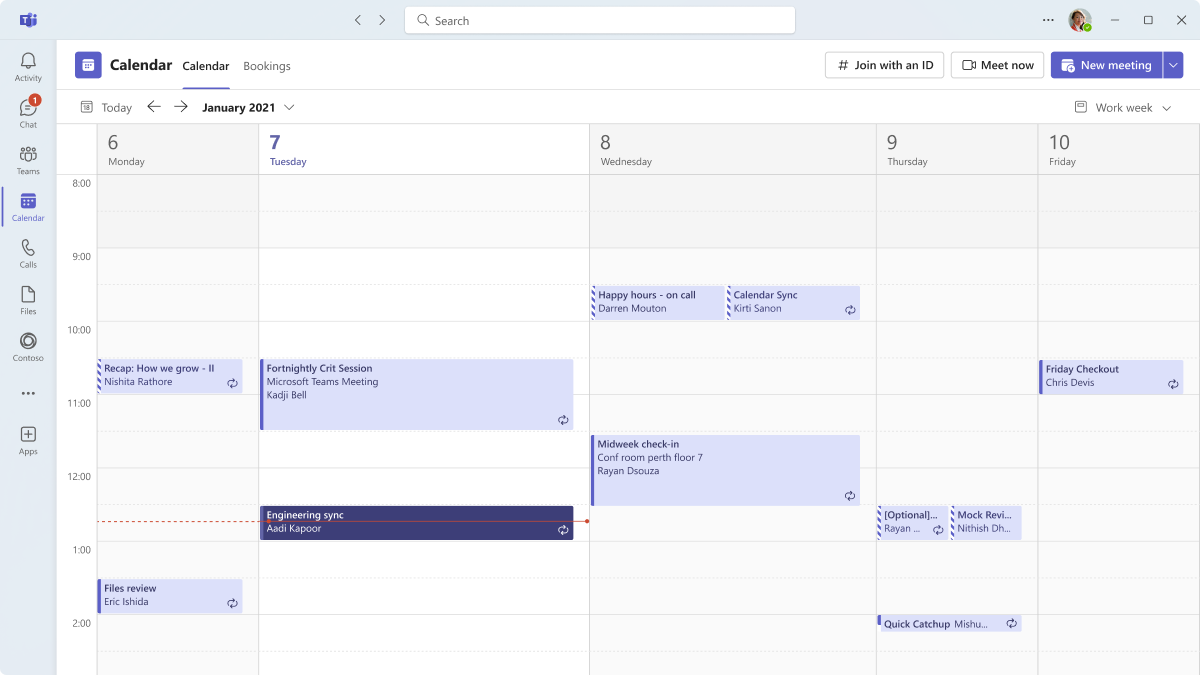
Task: Click recurrence icon on Files review
Action: pyautogui.click(x=232, y=603)
